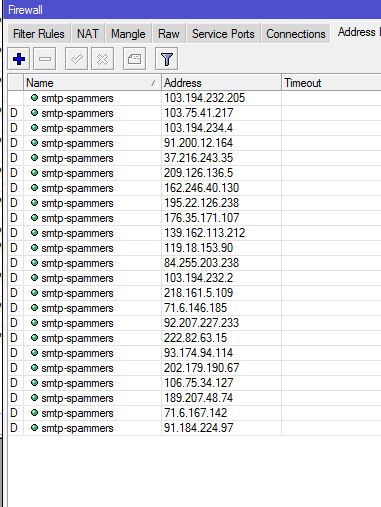This screenshot has height=507, width=381.
Task: Go to the Raw tab
Action: tap(169, 34)
